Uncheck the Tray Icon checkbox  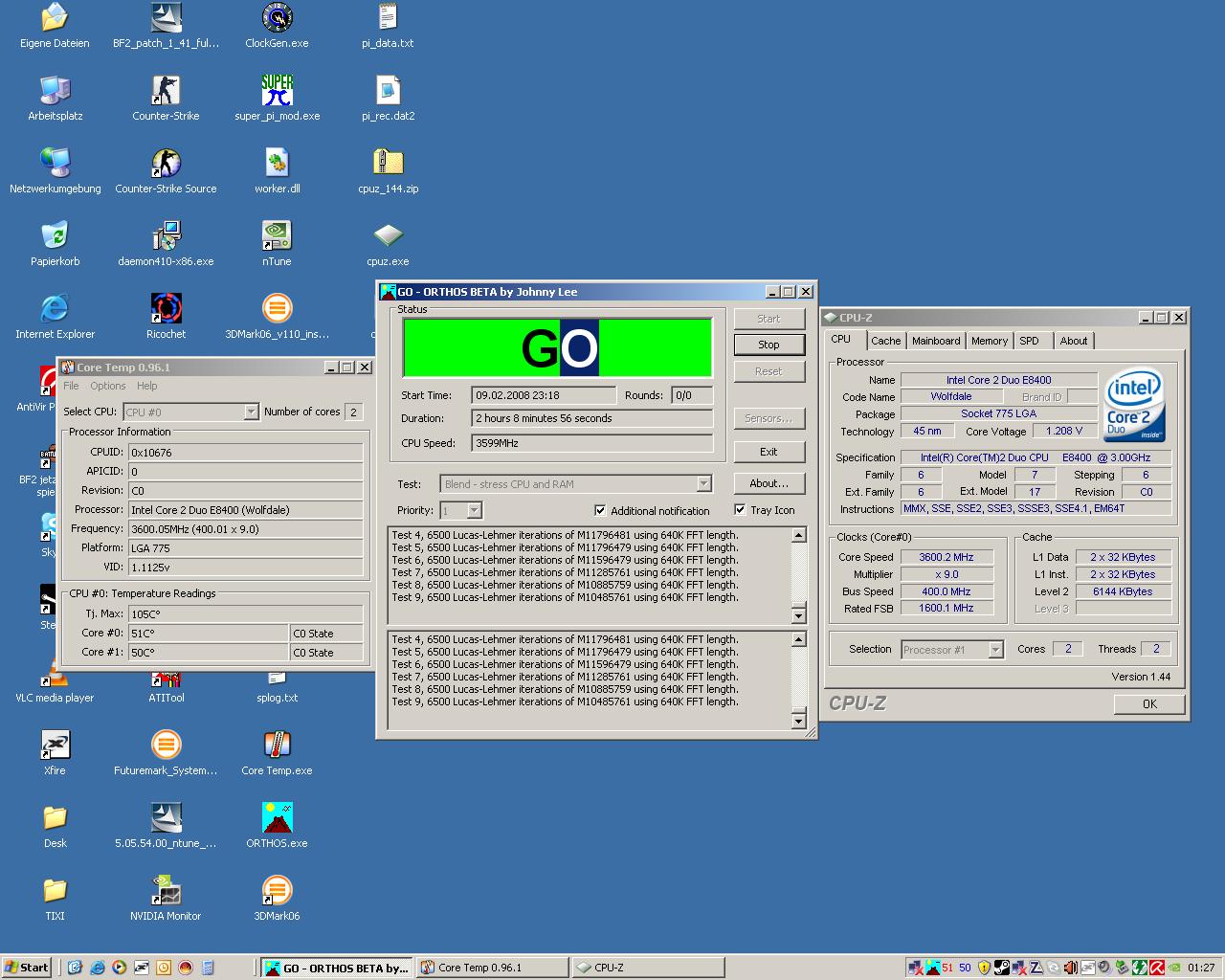740,510
